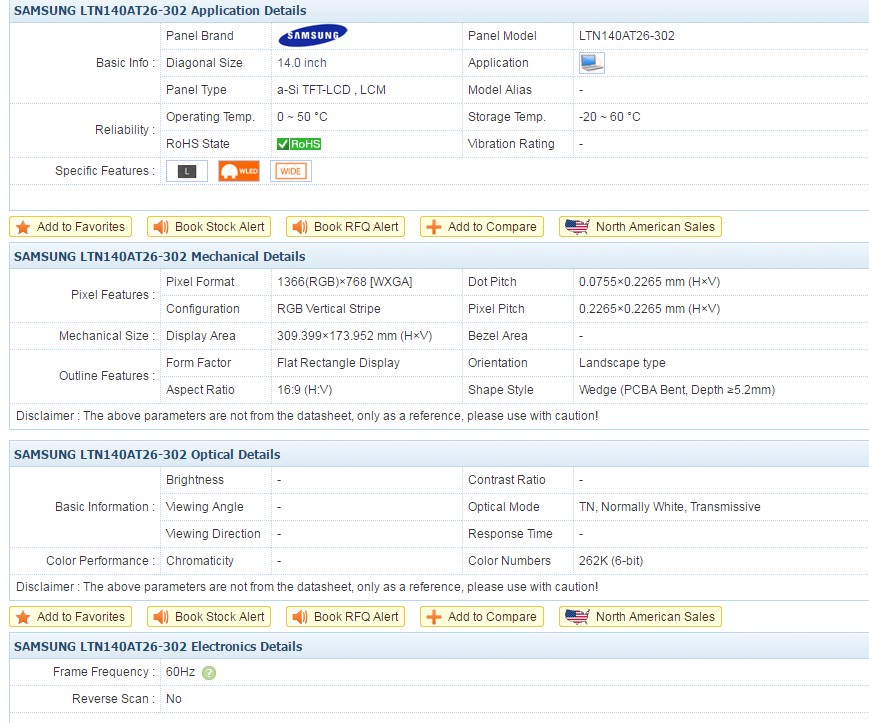
Task: Click pixel pitch value '0.2265×0.2265 mm (H×V)'
Action: (650, 309)
